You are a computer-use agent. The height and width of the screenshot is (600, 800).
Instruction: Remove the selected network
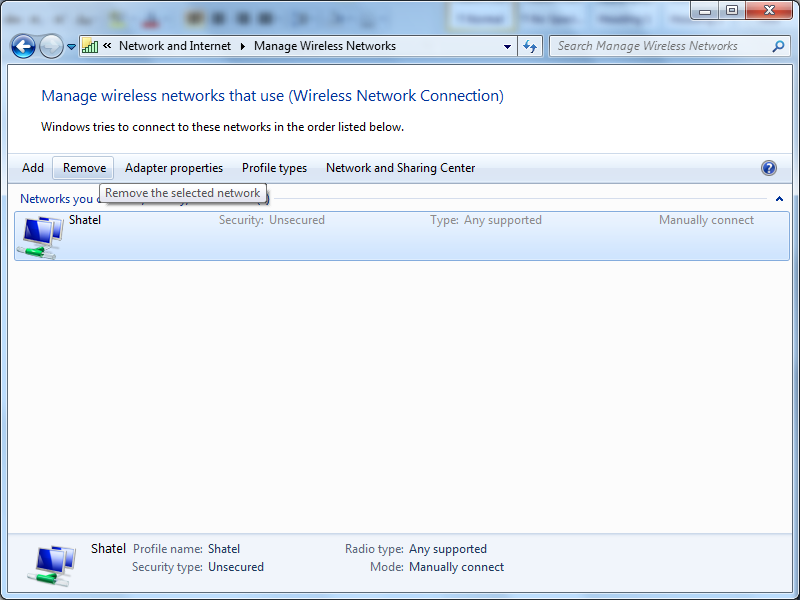click(x=84, y=168)
